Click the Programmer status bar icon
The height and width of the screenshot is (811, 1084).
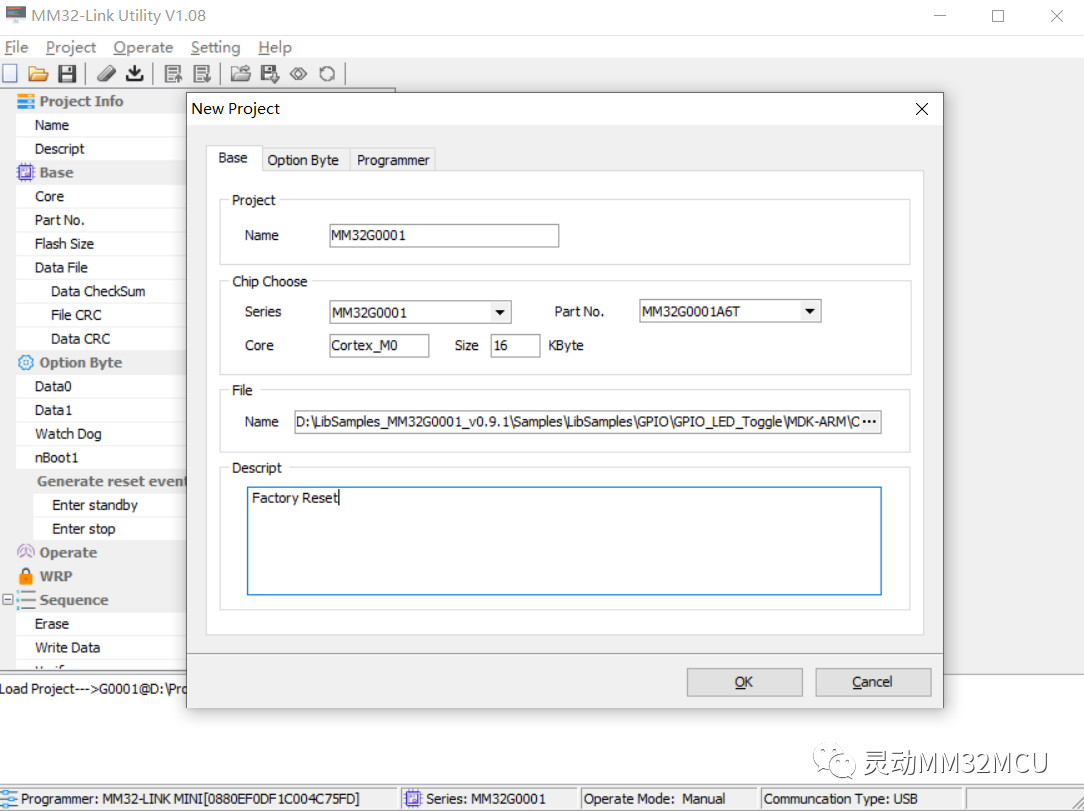pos(9,799)
